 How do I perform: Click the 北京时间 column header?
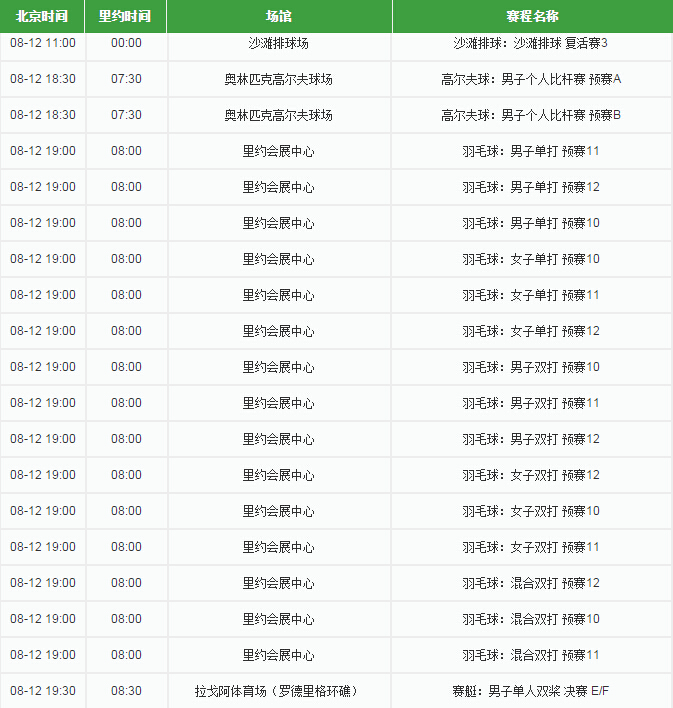tap(42, 16)
